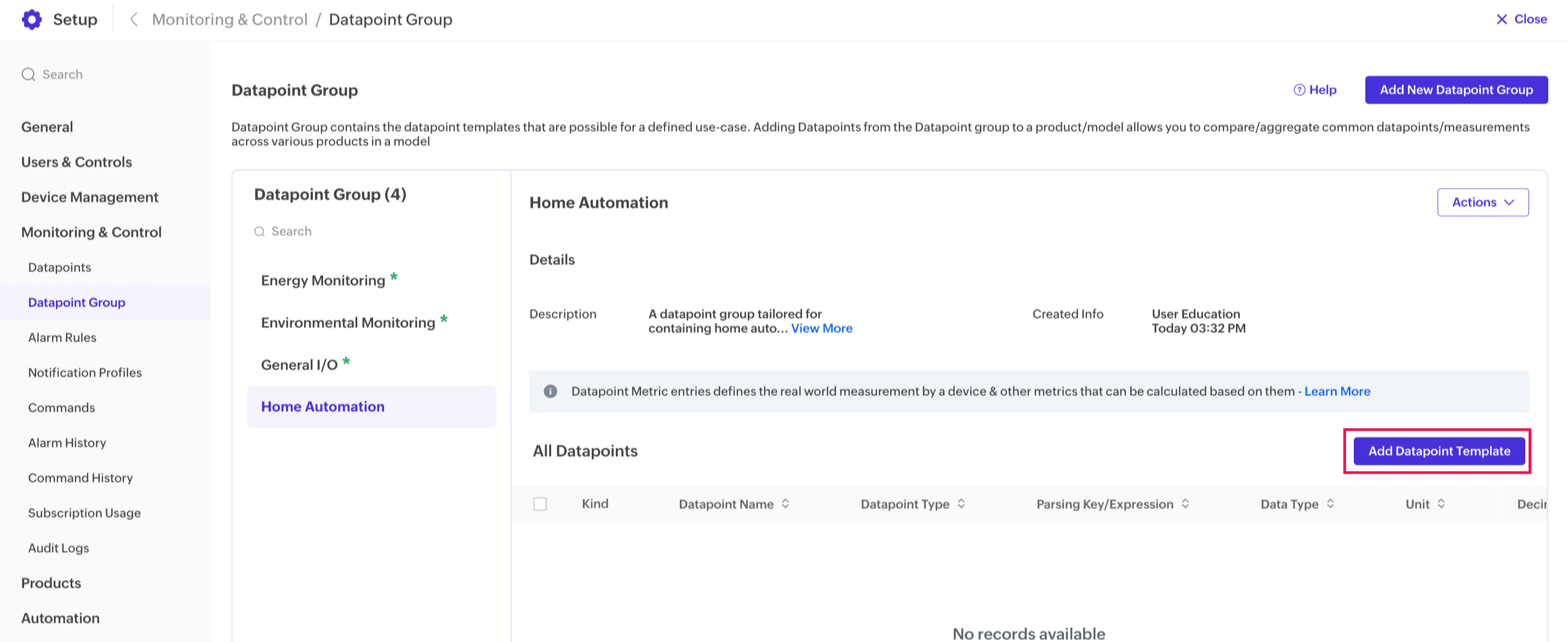This screenshot has height=642, width=1568.
Task: Tick the select-all datapoints checkbox
Action: pyautogui.click(x=540, y=504)
